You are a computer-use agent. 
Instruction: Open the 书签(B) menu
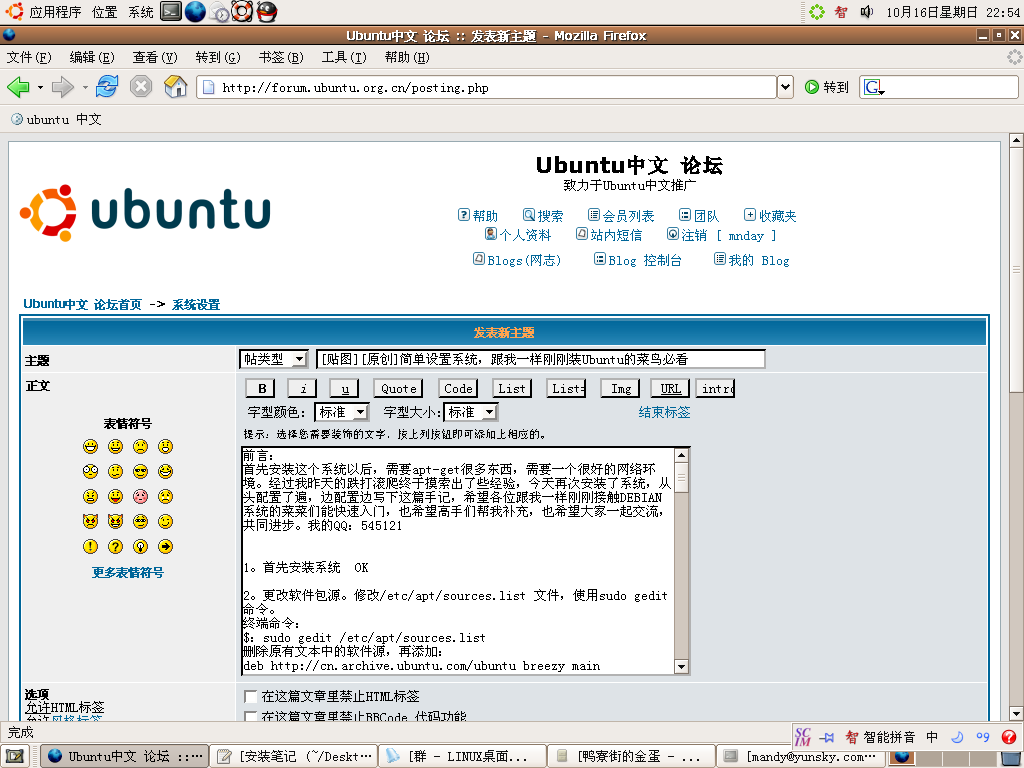(x=281, y=57)
